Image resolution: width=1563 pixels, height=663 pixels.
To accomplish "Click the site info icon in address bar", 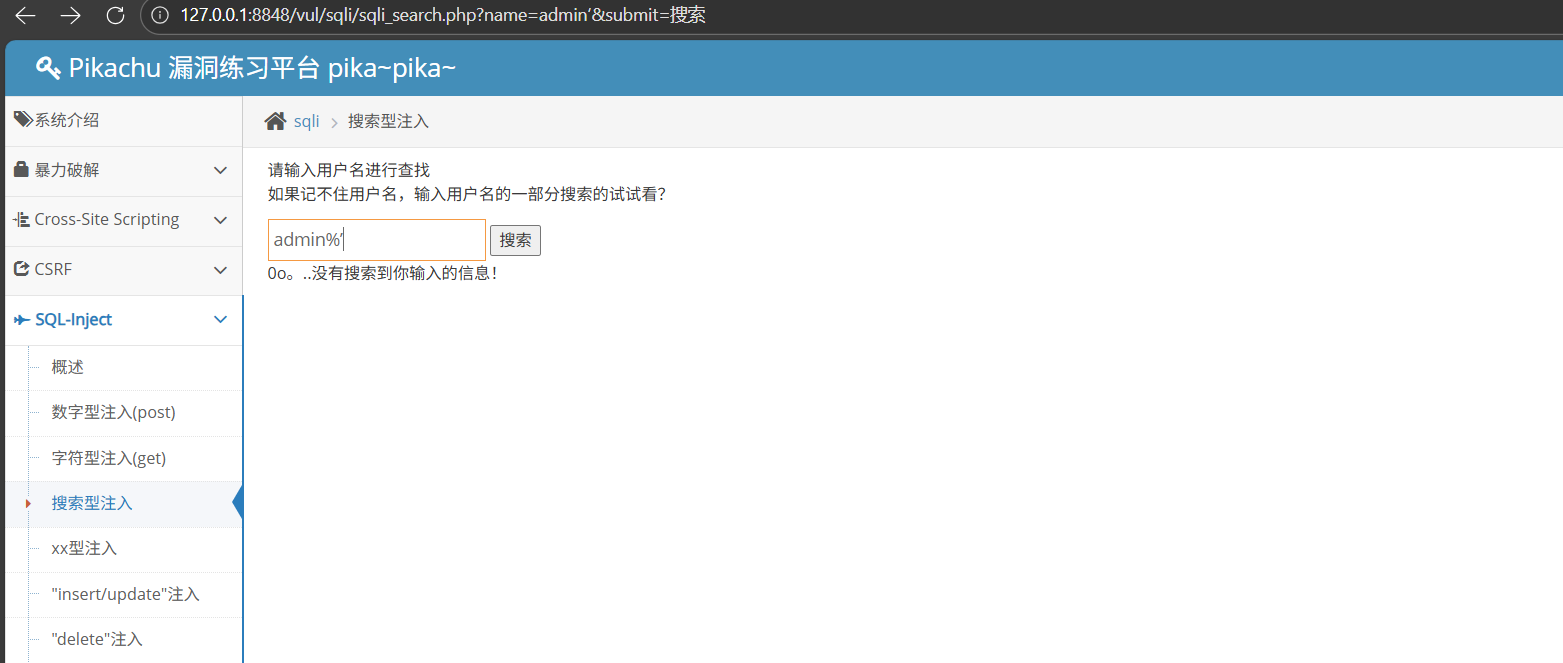I will pyautogui.click(x=158, y=15).
